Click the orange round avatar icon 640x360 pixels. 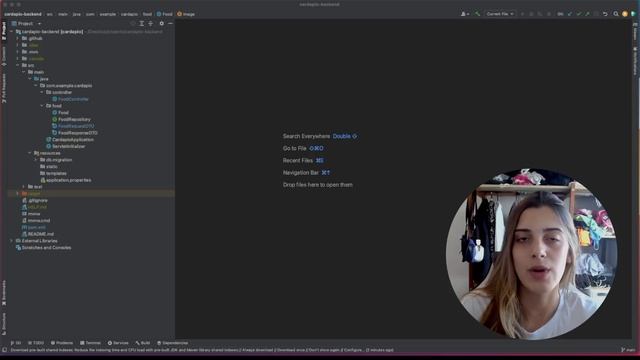tap(624, 14)
